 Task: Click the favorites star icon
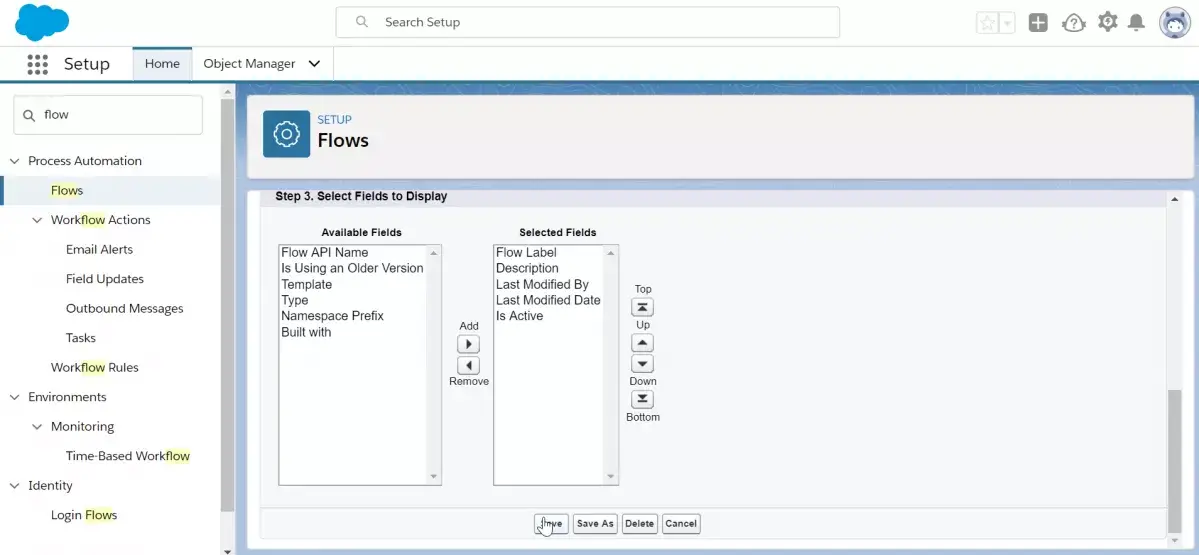pos(987,23)
